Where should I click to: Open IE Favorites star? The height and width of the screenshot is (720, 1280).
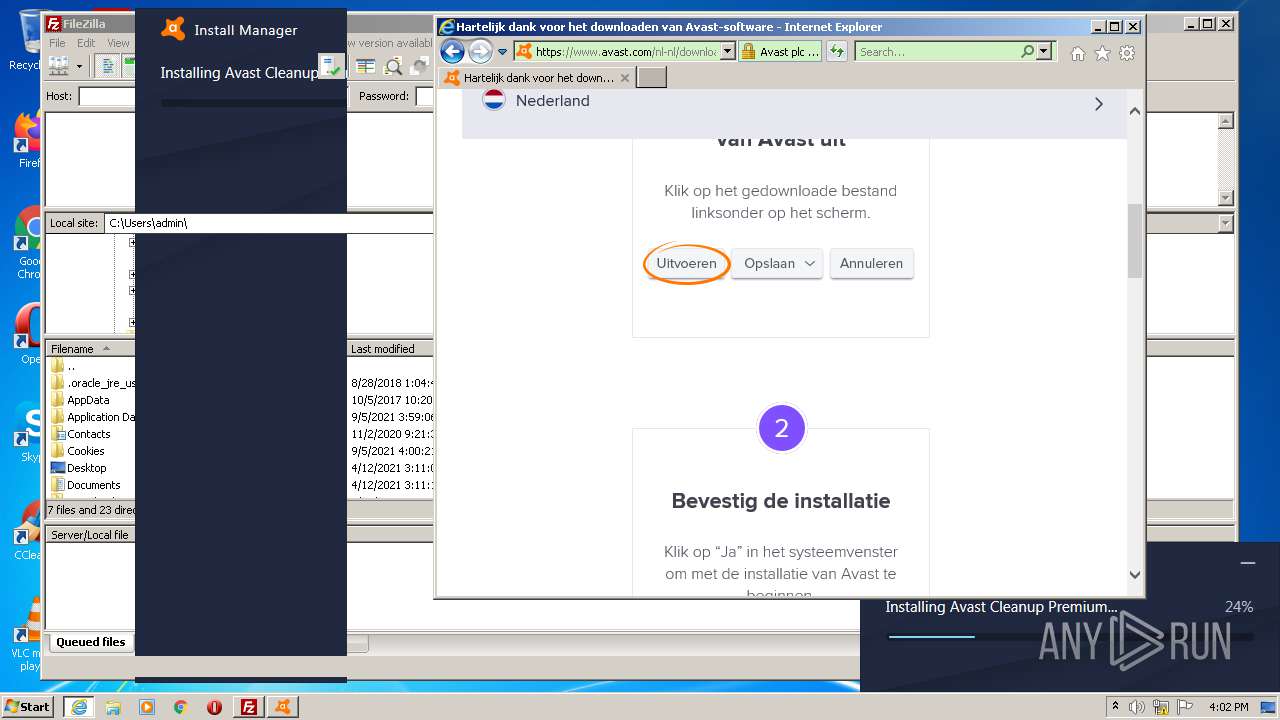(1102, 54)
